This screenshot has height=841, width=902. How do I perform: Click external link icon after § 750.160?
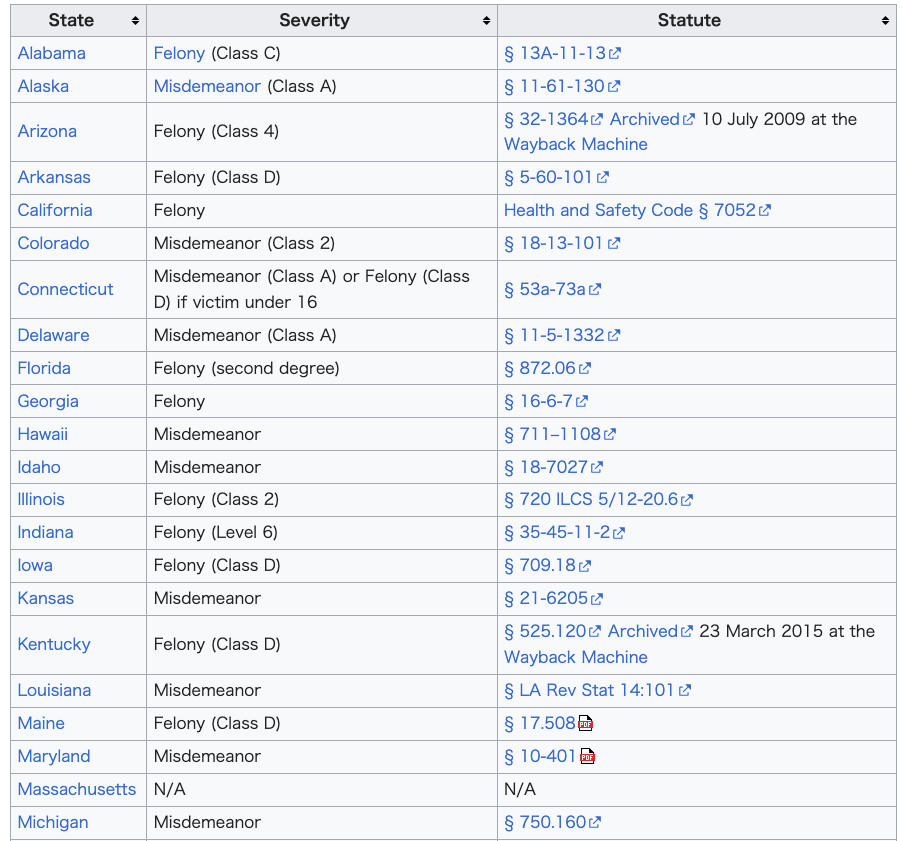(x=595, y=823)
